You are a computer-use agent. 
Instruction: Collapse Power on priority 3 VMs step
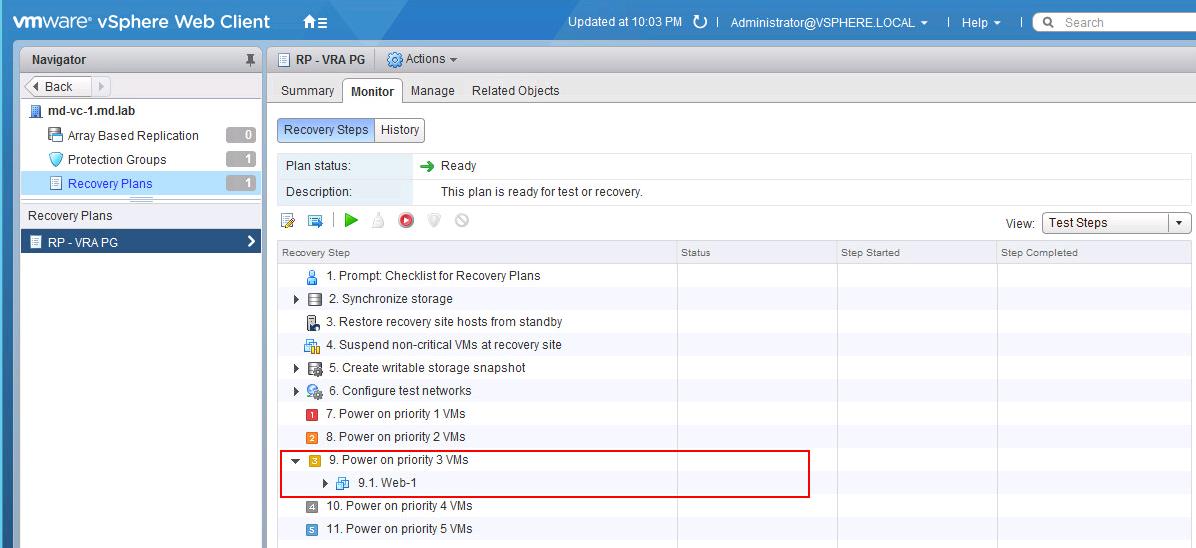[296, 461]
